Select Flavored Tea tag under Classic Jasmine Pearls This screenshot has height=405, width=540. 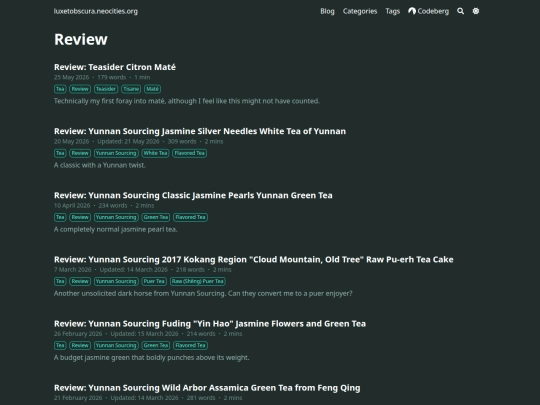tap(190, 217)
